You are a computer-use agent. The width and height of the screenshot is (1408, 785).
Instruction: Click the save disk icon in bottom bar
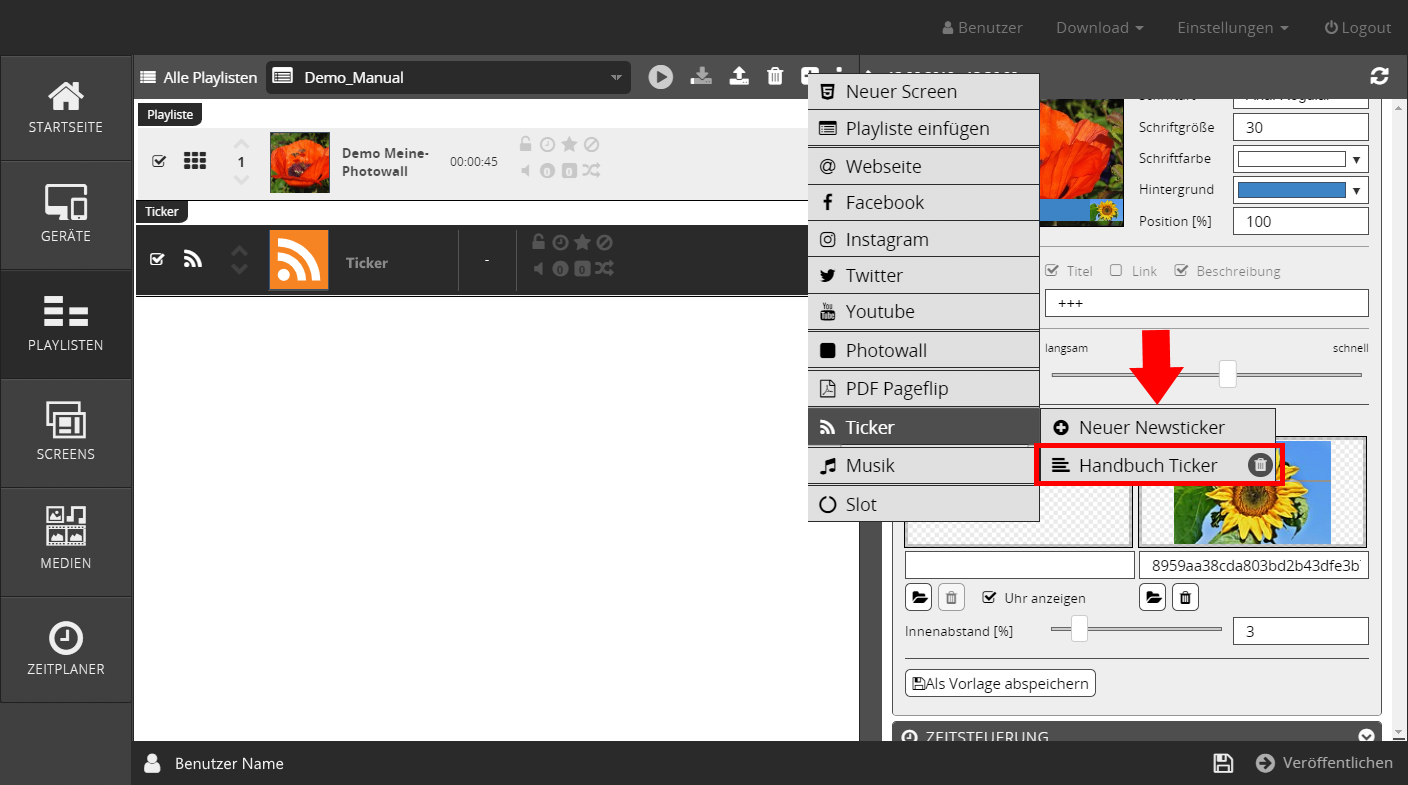click(x=1222, y=763)
